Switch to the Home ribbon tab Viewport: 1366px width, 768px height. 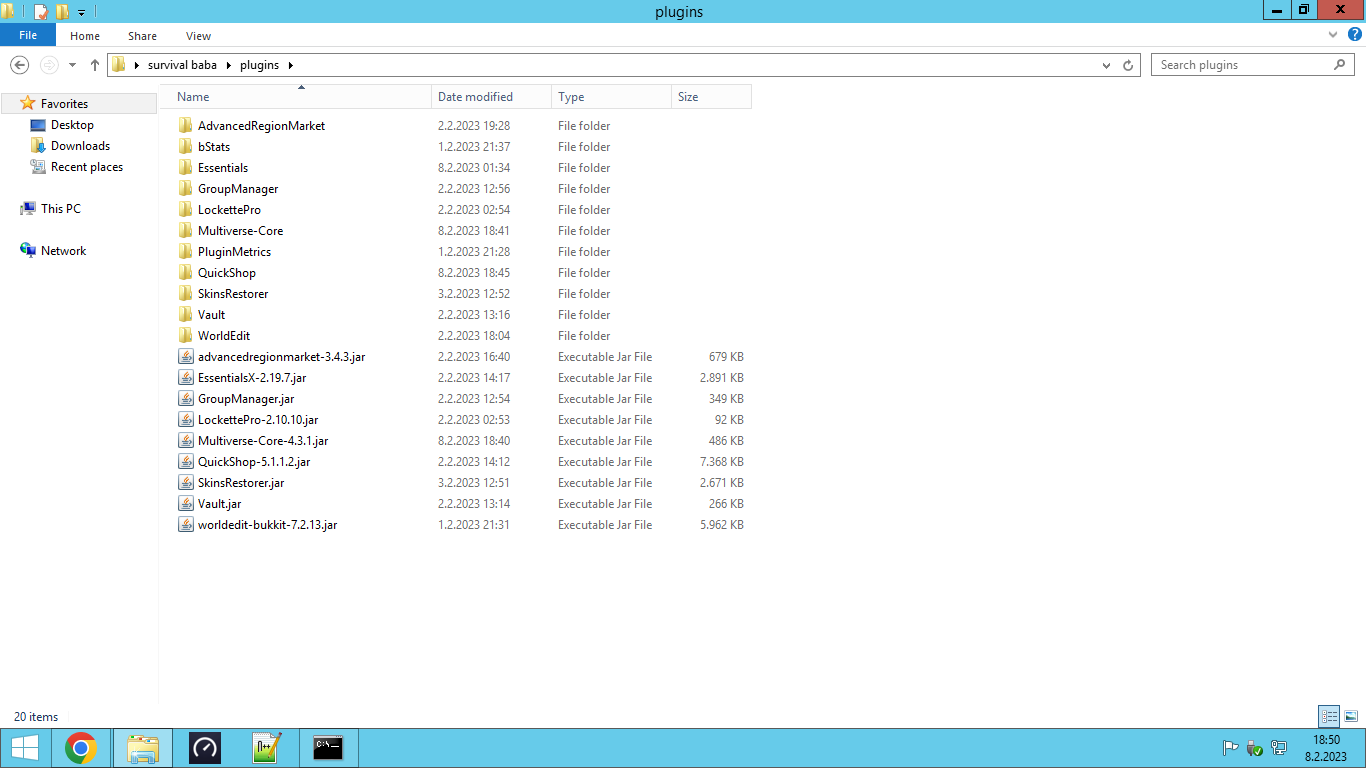pos(85,36)
